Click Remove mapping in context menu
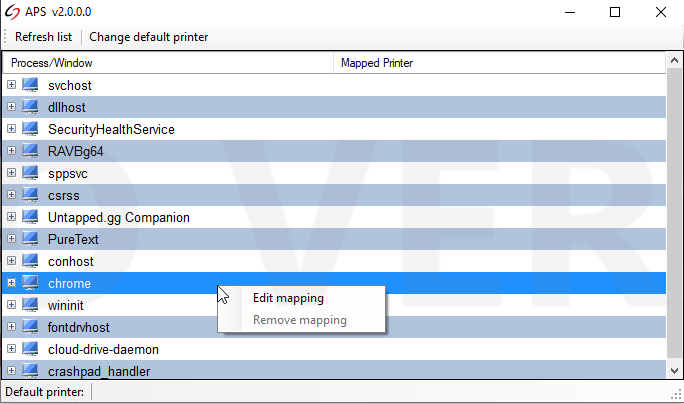This screenshot has width=684, height=404. pos(299,321)
